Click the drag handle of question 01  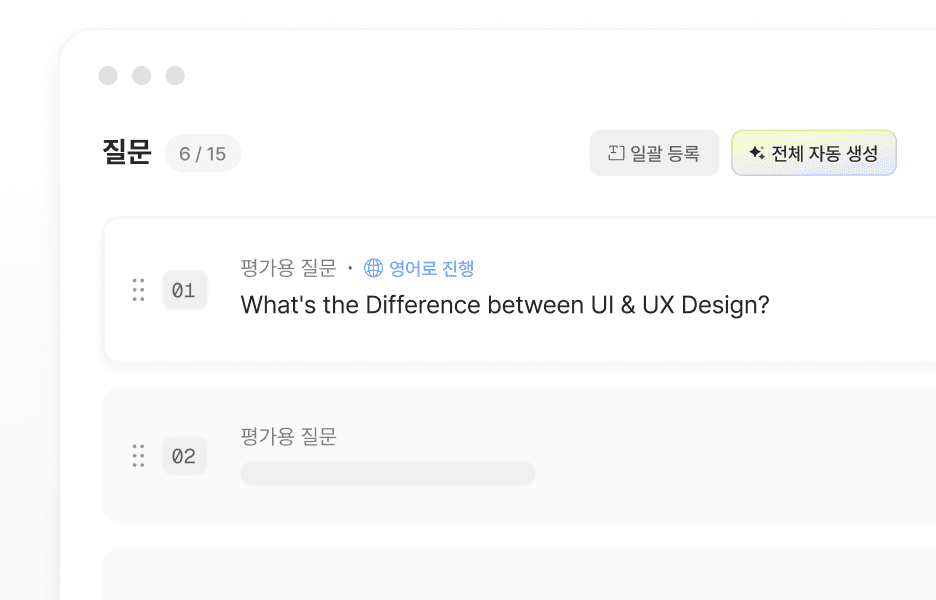138,290
